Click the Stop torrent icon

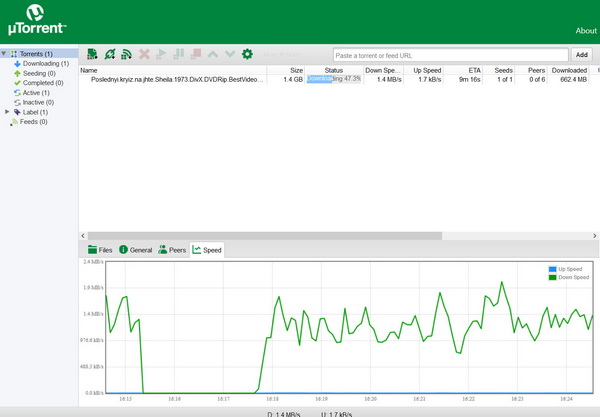[195, 54]
